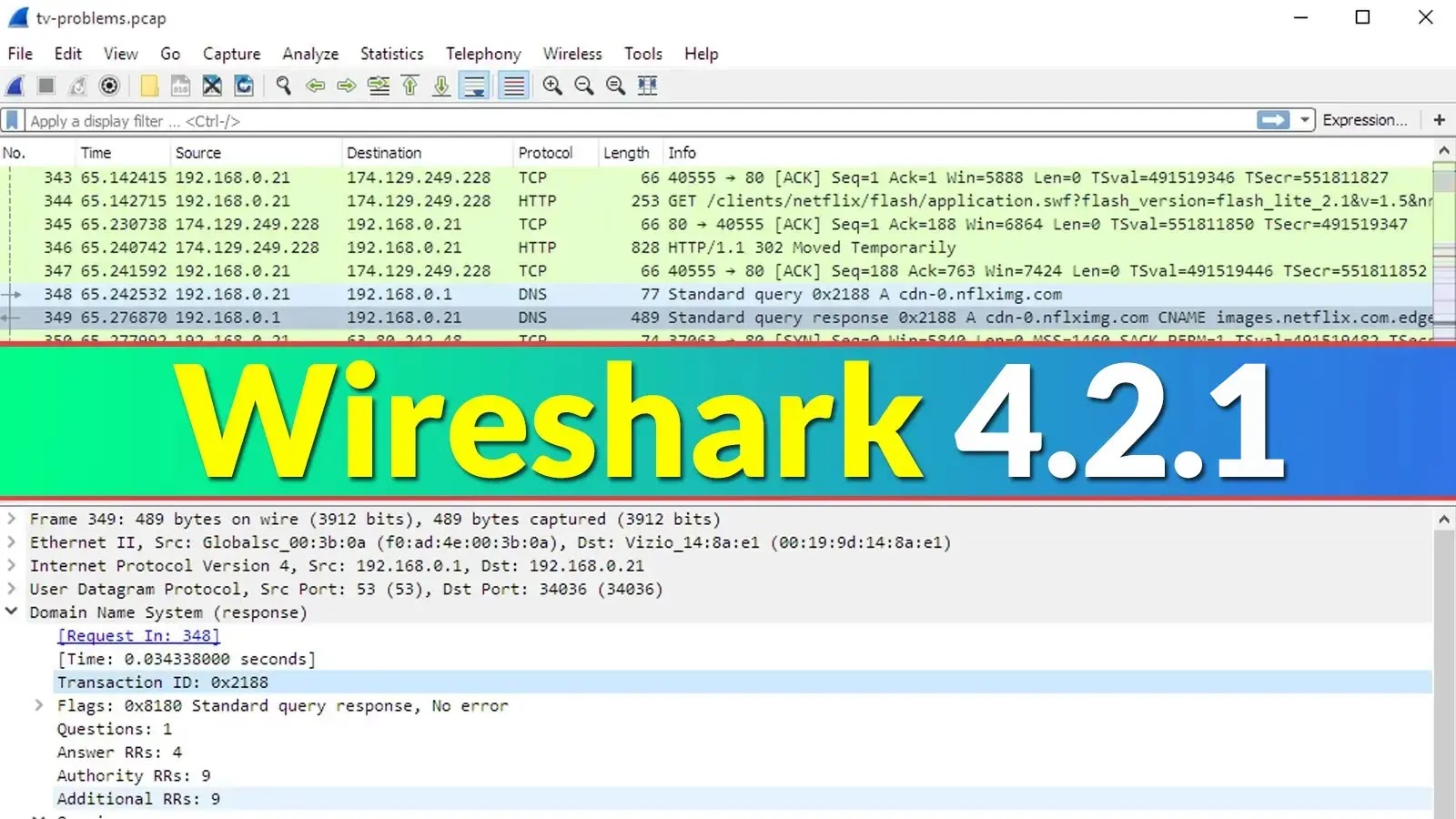The height and width of the screenshot is (819, 1456).
Task: Go to a specified packet icon
Action: click(x=379, y=86)
